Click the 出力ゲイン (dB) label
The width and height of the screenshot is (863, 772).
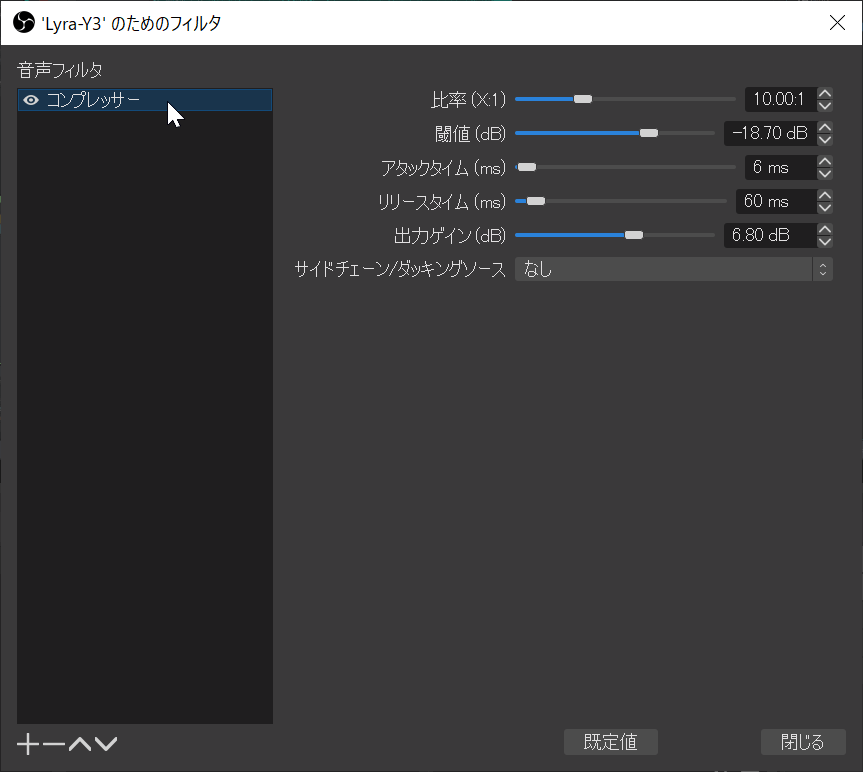coord(450,236)
